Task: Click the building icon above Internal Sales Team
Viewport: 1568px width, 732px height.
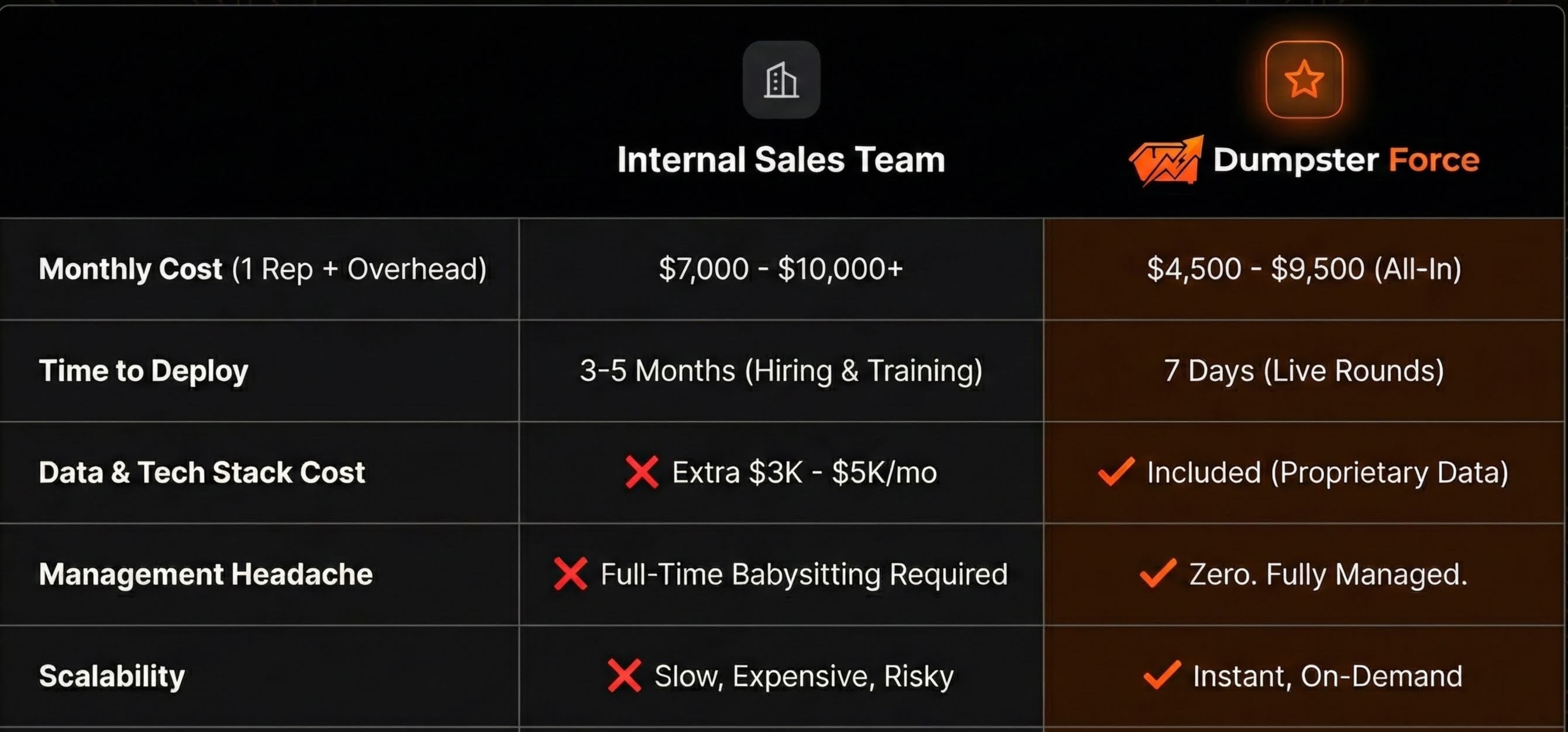Action: coord(781,80)
